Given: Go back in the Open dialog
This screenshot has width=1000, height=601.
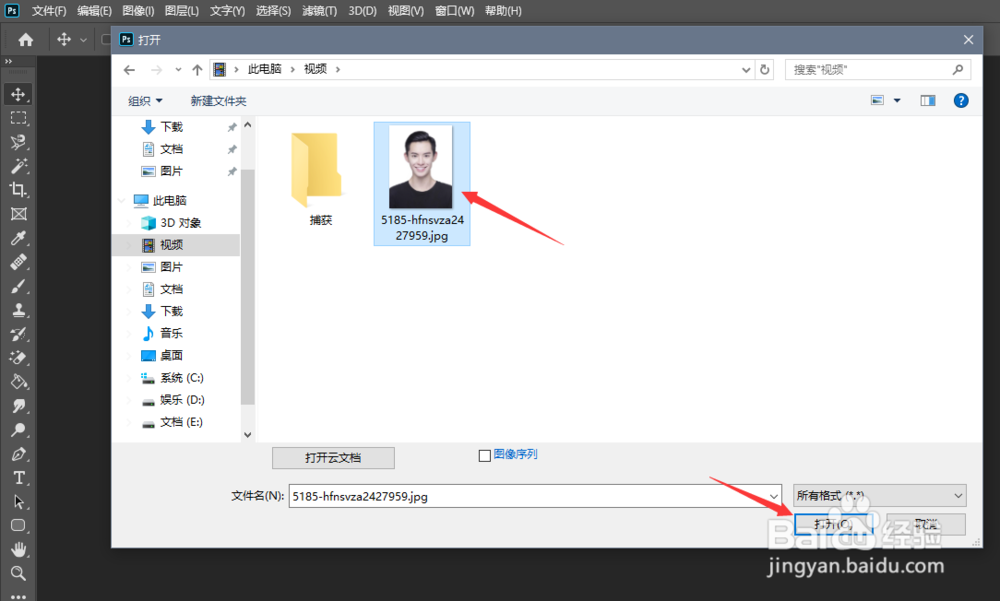Looking at the screenshot, I should (x=129, y=70).
